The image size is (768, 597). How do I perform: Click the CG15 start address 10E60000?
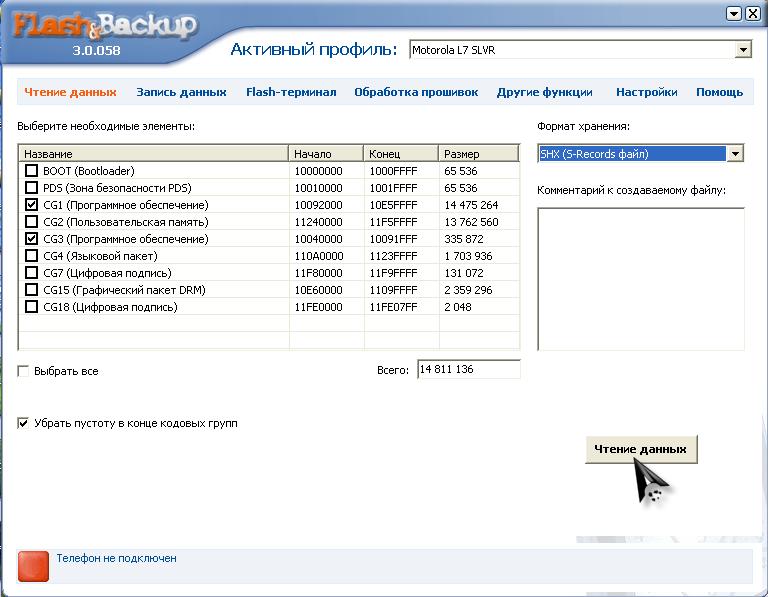(x=318, y=290)
